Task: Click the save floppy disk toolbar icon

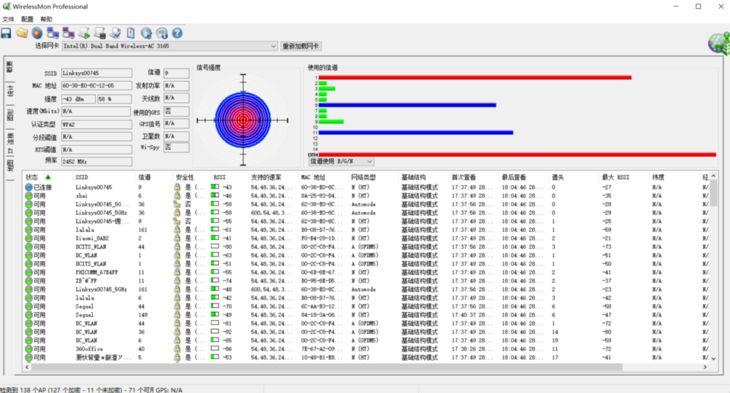Action: click(6, 33)
